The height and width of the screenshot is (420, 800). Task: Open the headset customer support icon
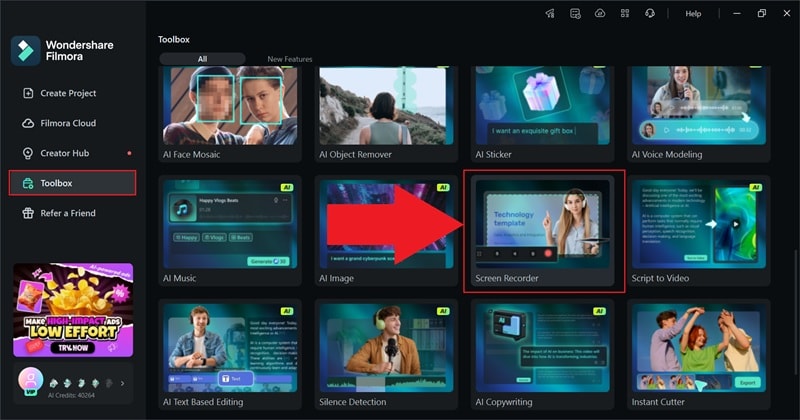pos(650,14)
